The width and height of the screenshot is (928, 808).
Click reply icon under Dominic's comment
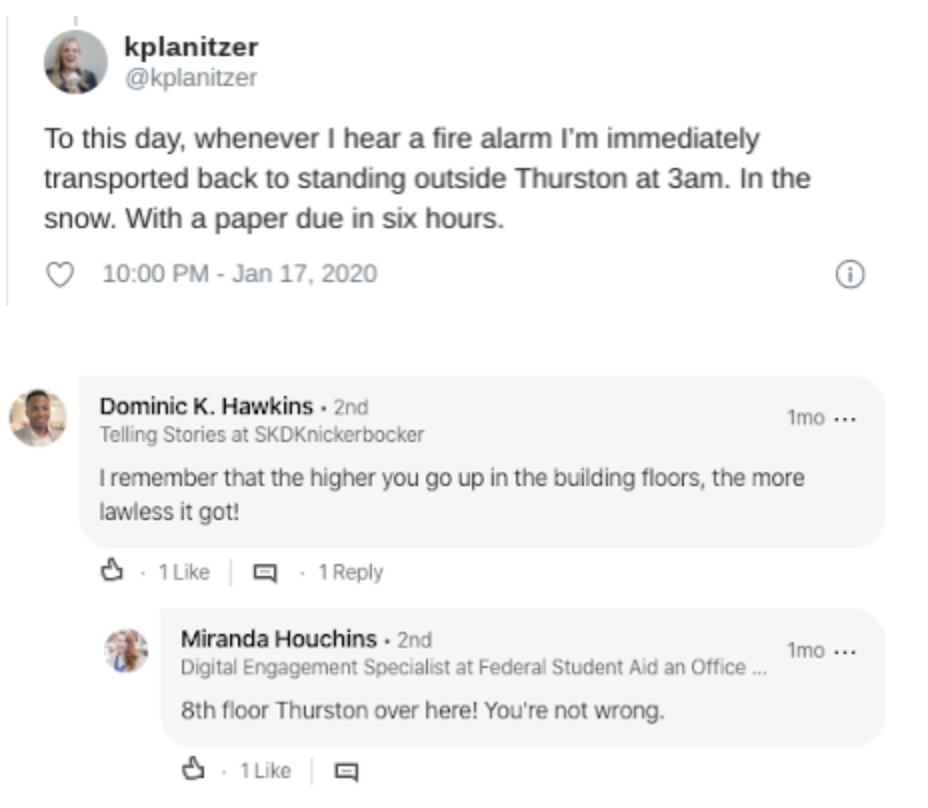click(x=264, y=572)
